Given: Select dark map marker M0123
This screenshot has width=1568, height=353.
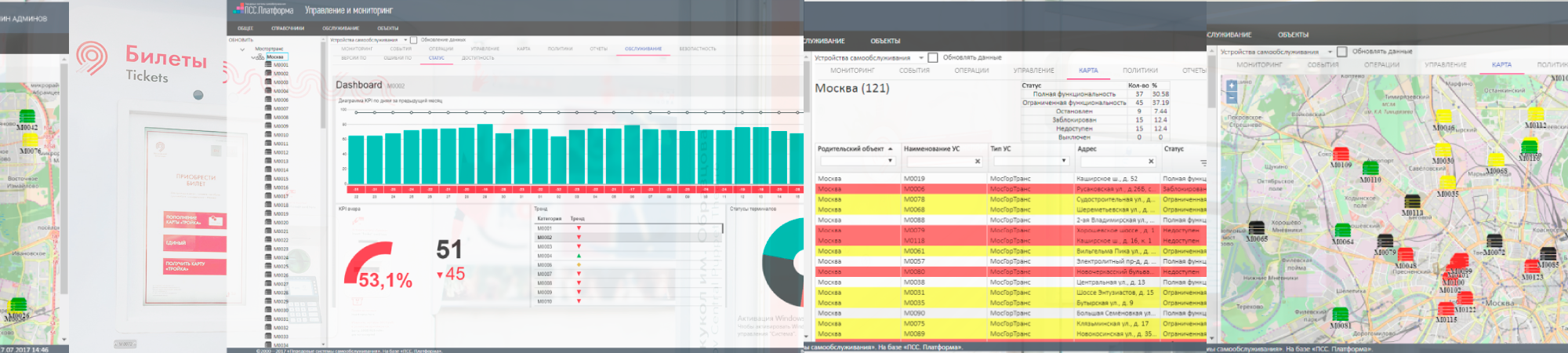Looking at the screenshot, I should 1532,267.
